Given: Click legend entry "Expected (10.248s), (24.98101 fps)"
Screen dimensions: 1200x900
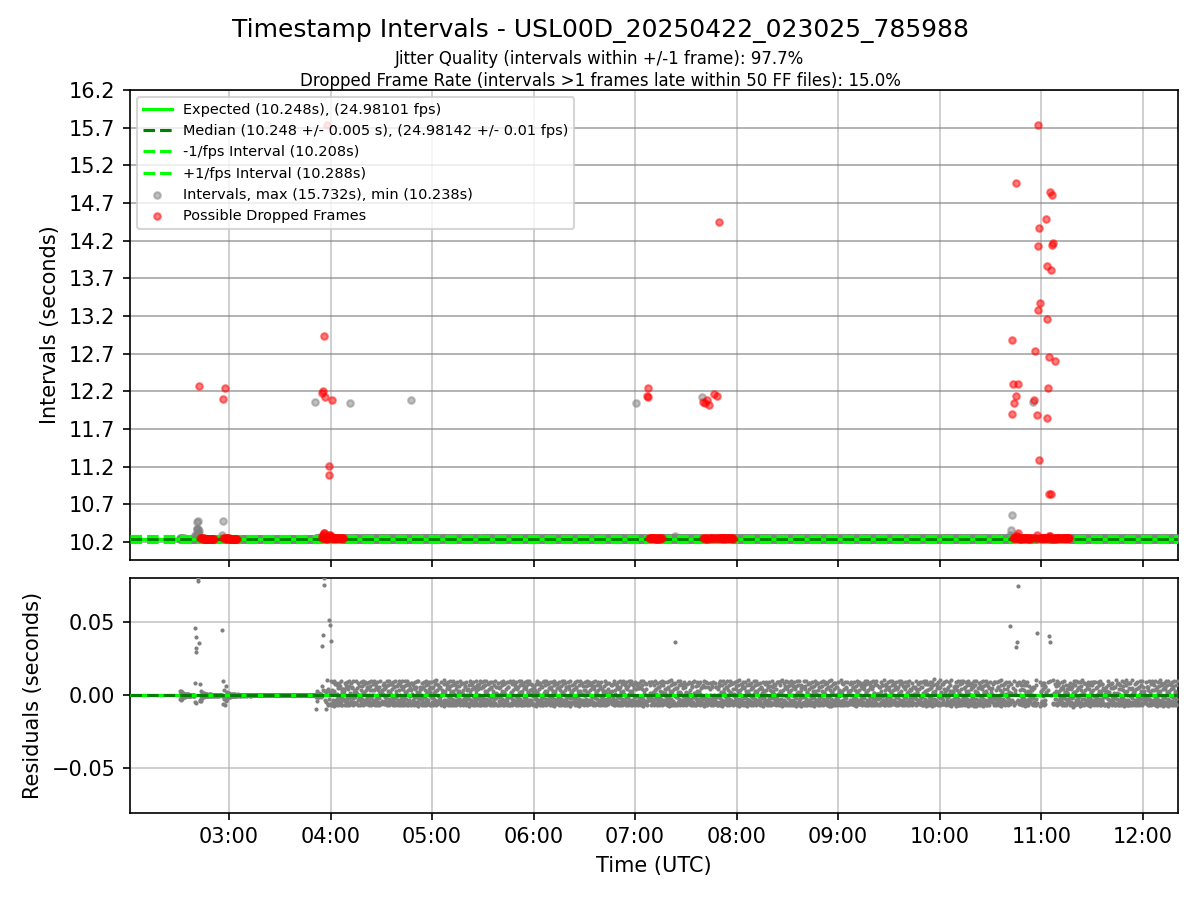Looking at the screenshot, I should [x=312, y=109].
